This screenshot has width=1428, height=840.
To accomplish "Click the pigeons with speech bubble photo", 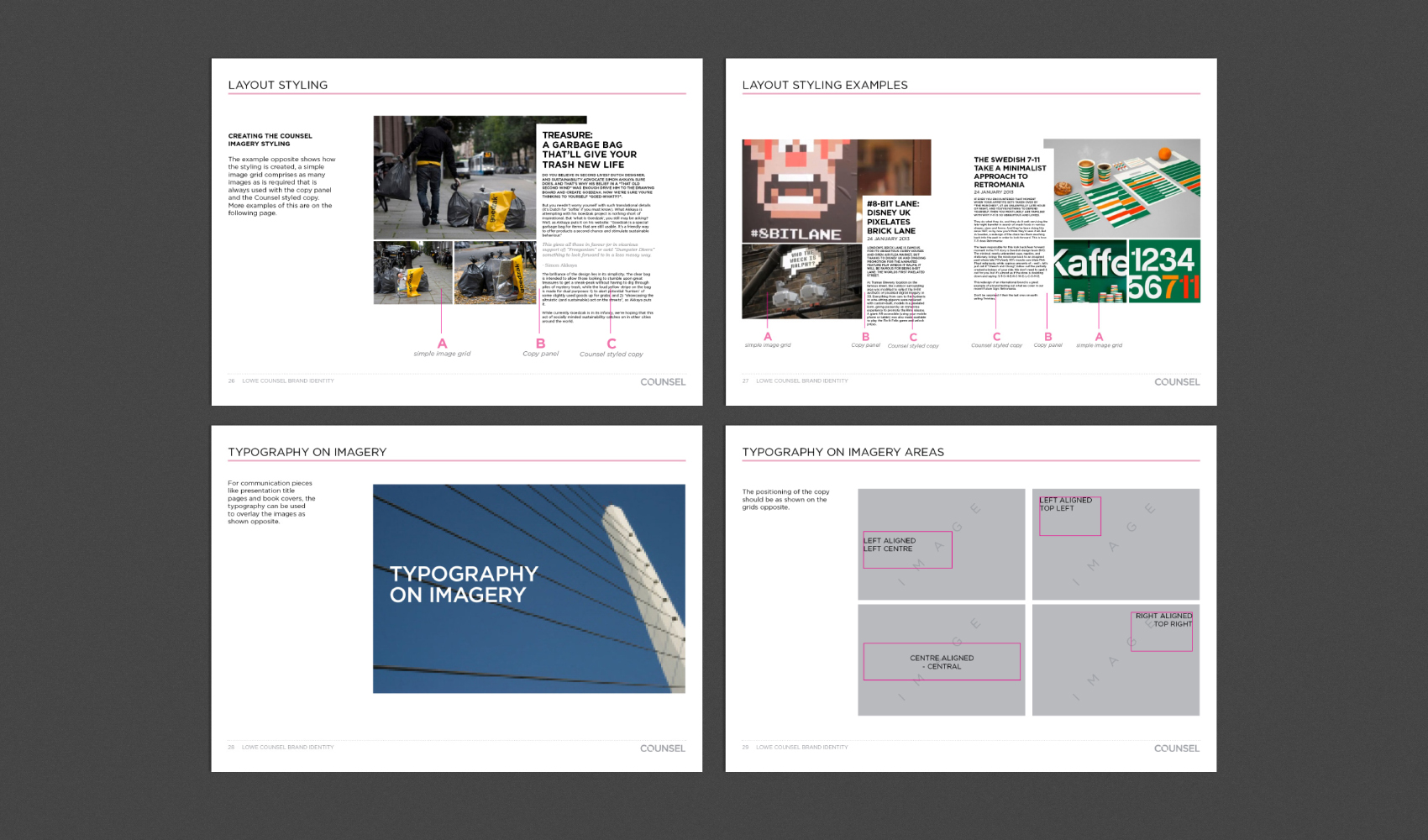I will click(x=801, y=281).
